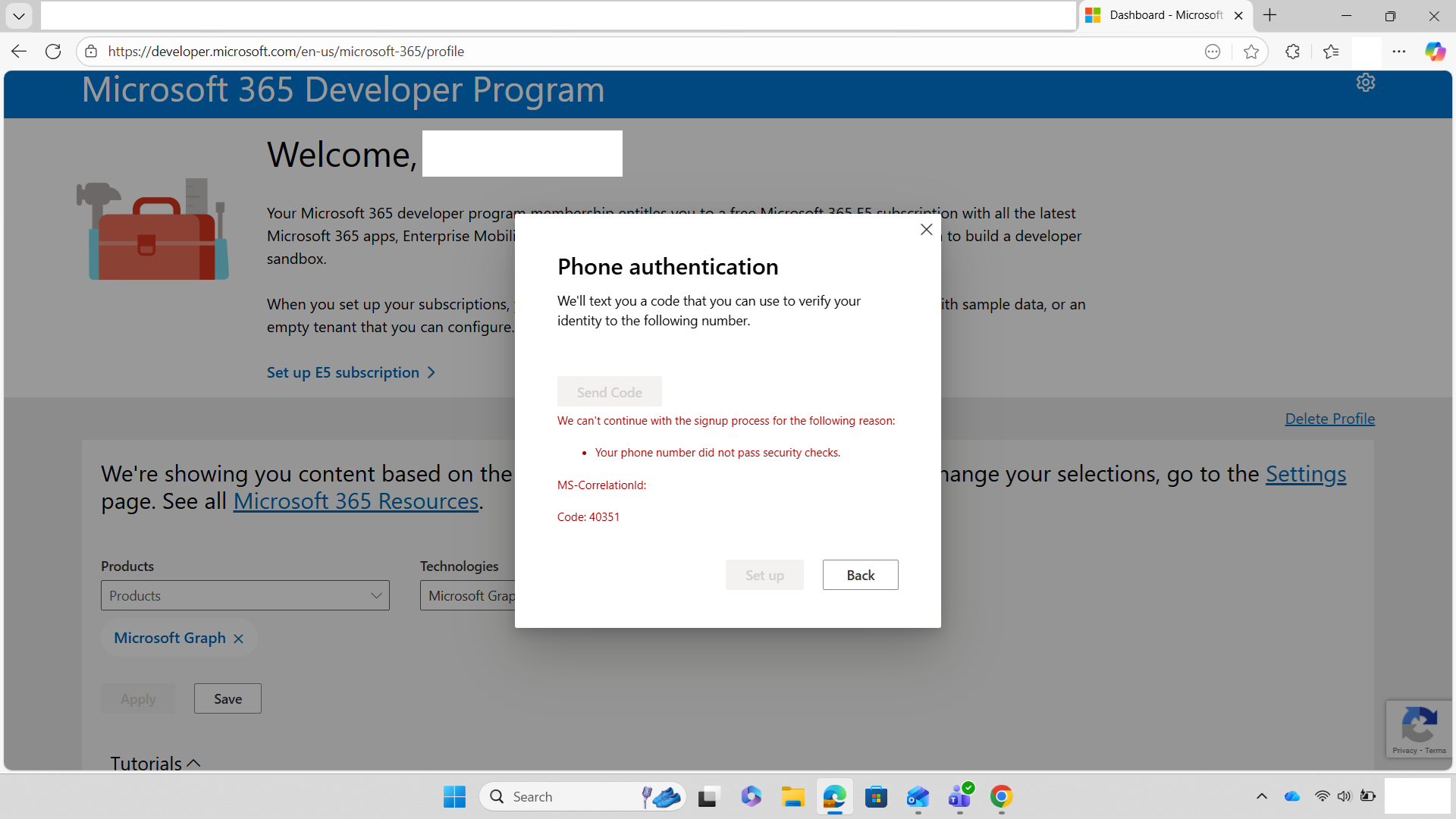Add this page to favorites star

(x=1251, y=52)
